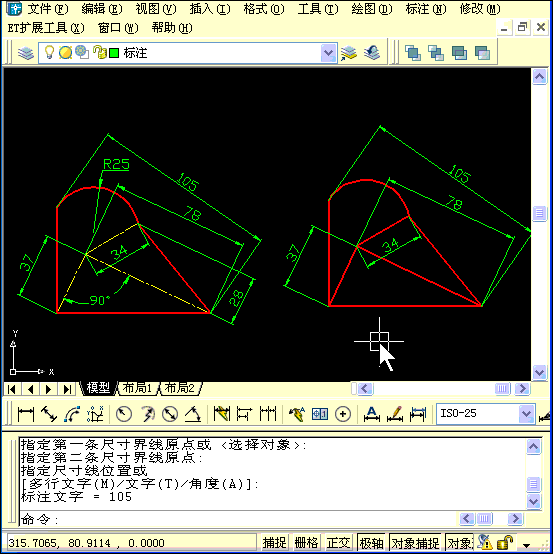Click Make Object's Layer Current icon
This screenshot has width=553, height=554.
point(349,53)
